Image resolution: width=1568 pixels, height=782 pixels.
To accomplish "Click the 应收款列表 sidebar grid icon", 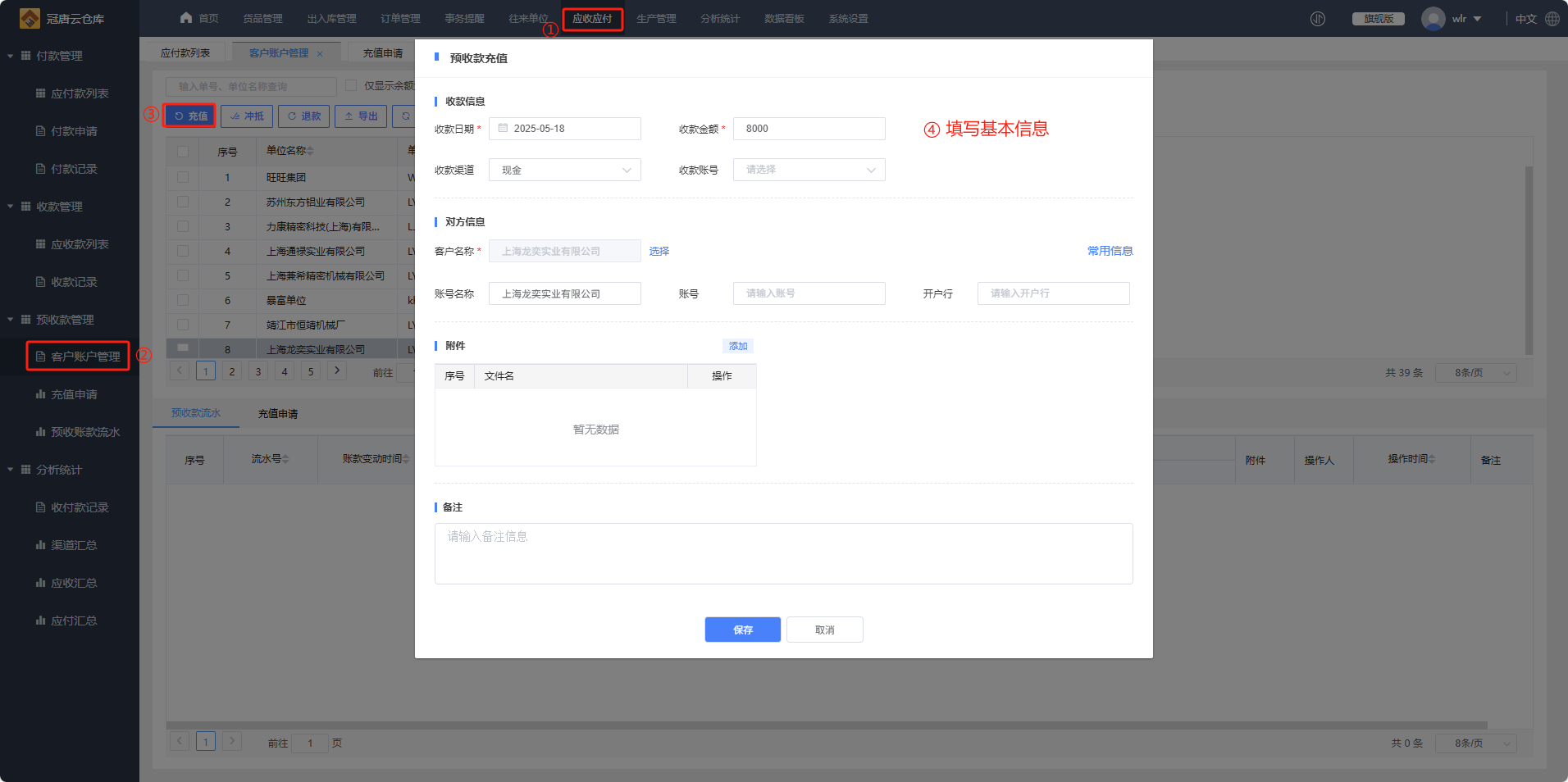I will [x=40, y=244].
